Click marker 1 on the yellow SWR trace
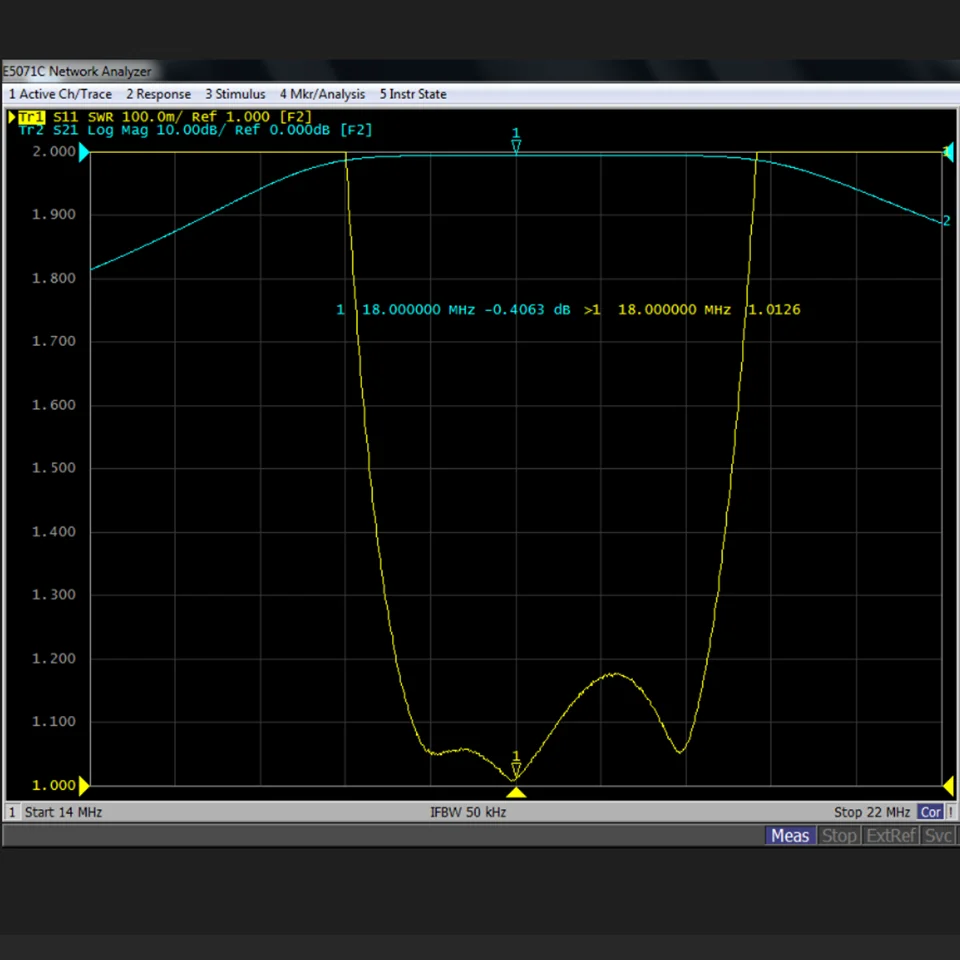960x960 pixels. pos(516,764)
